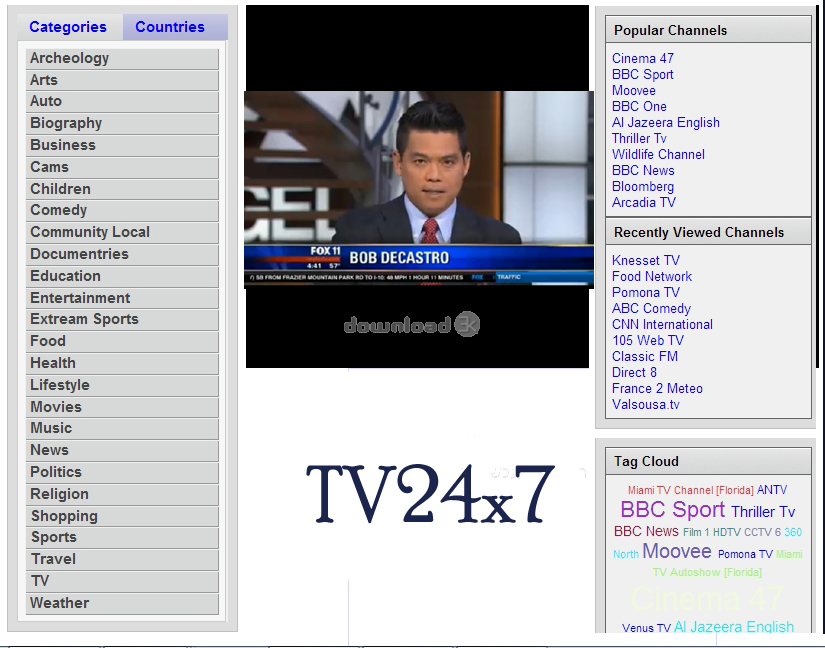Open the Bloomberg channel link
Screen dimensions: 825x648
tap(643, 187)
